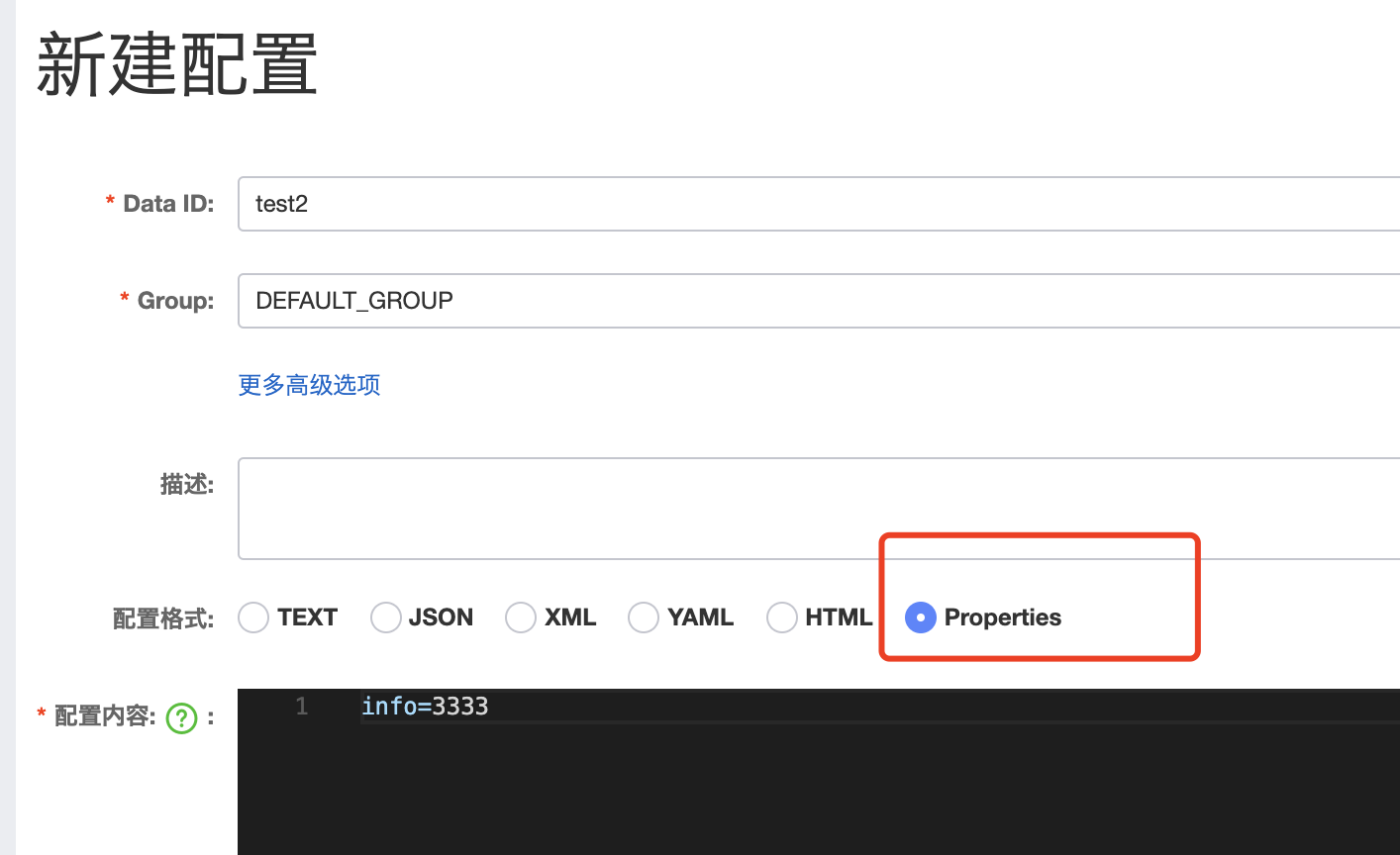Click the 配置内容 label
The image size is (1400, 855).
coord(105,715)
